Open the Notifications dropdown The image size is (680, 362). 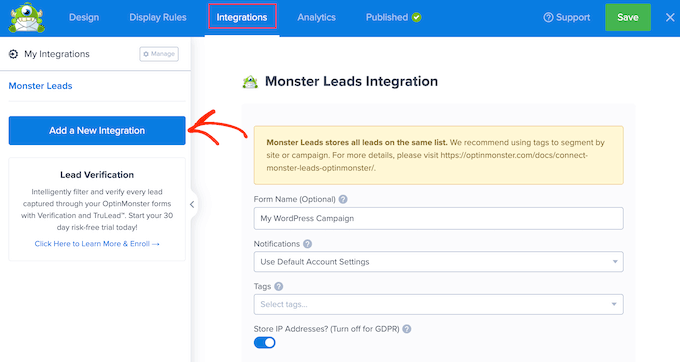[438, 262]
